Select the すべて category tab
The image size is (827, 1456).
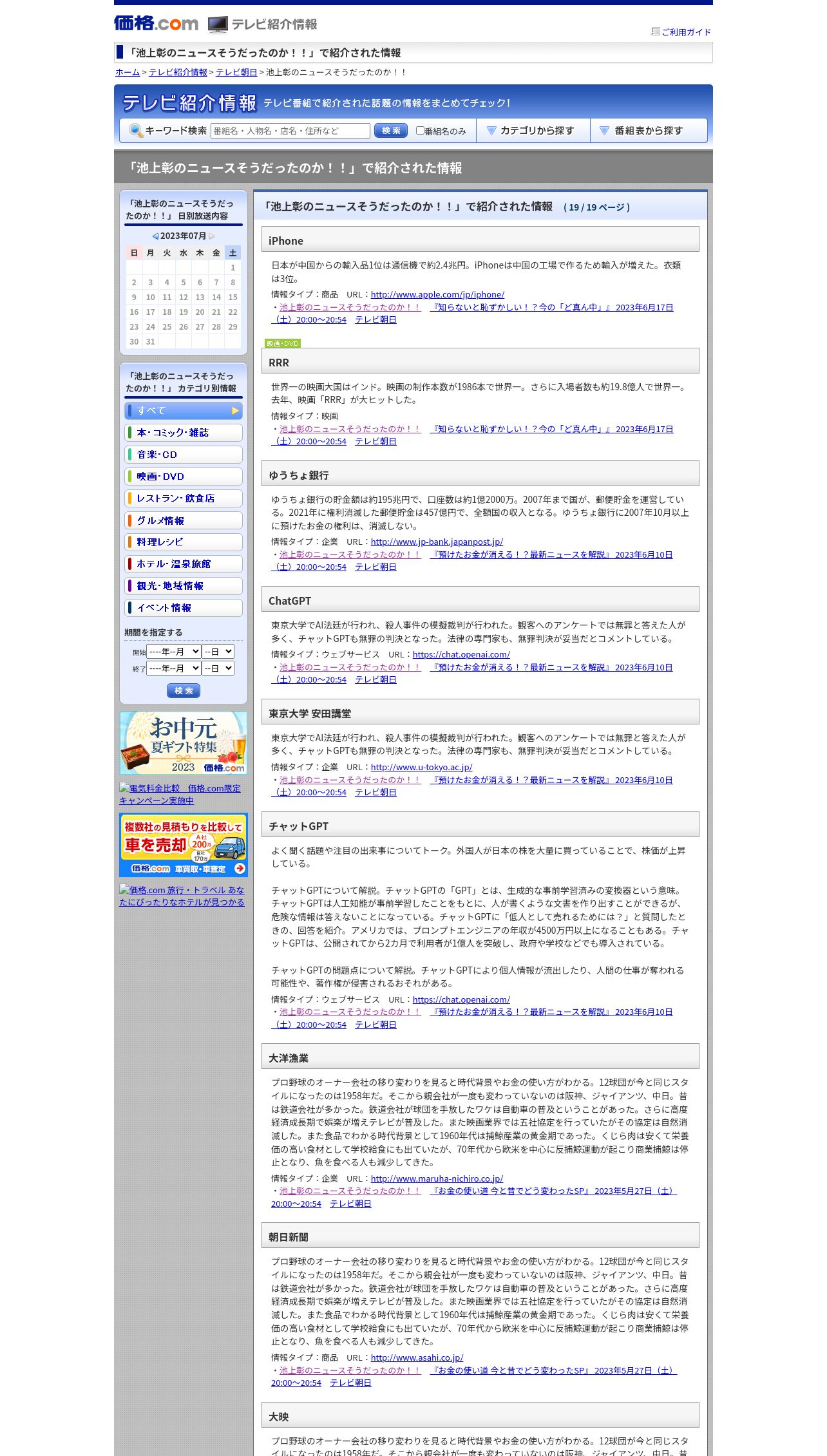[x=184, y=411]
